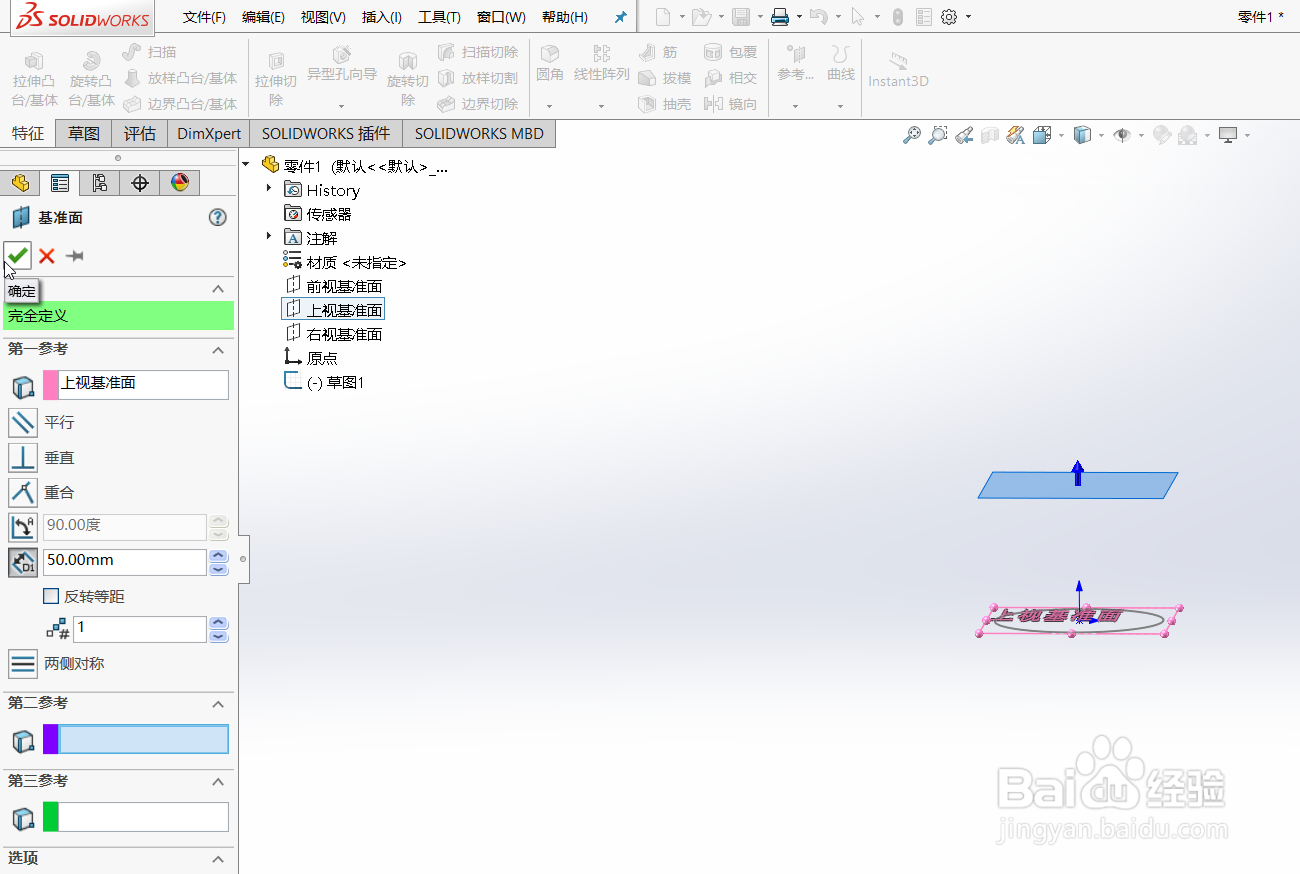Collapse the 选项 section
The height and width of the screenshot is (874, 1300).
coord(218,859)
